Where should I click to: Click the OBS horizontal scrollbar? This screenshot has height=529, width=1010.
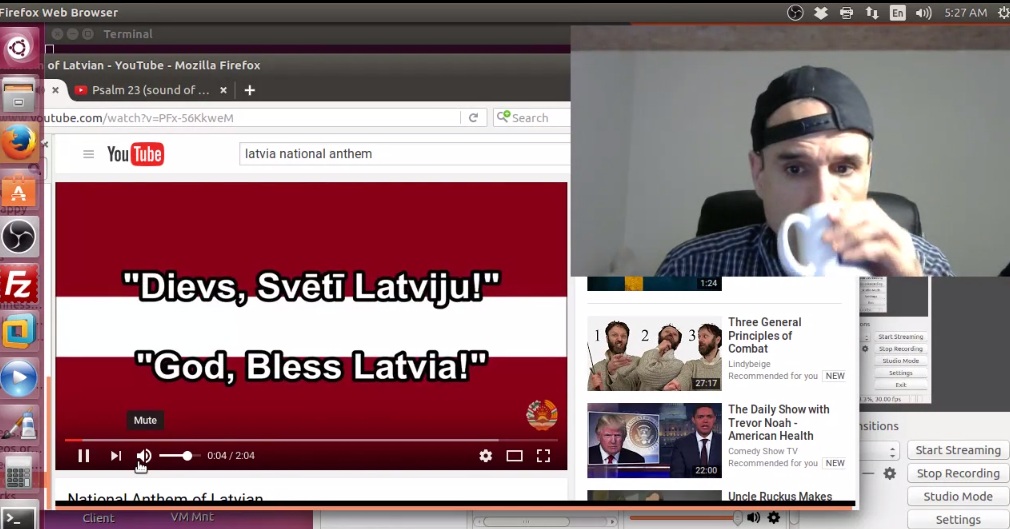tap(546, 521)
